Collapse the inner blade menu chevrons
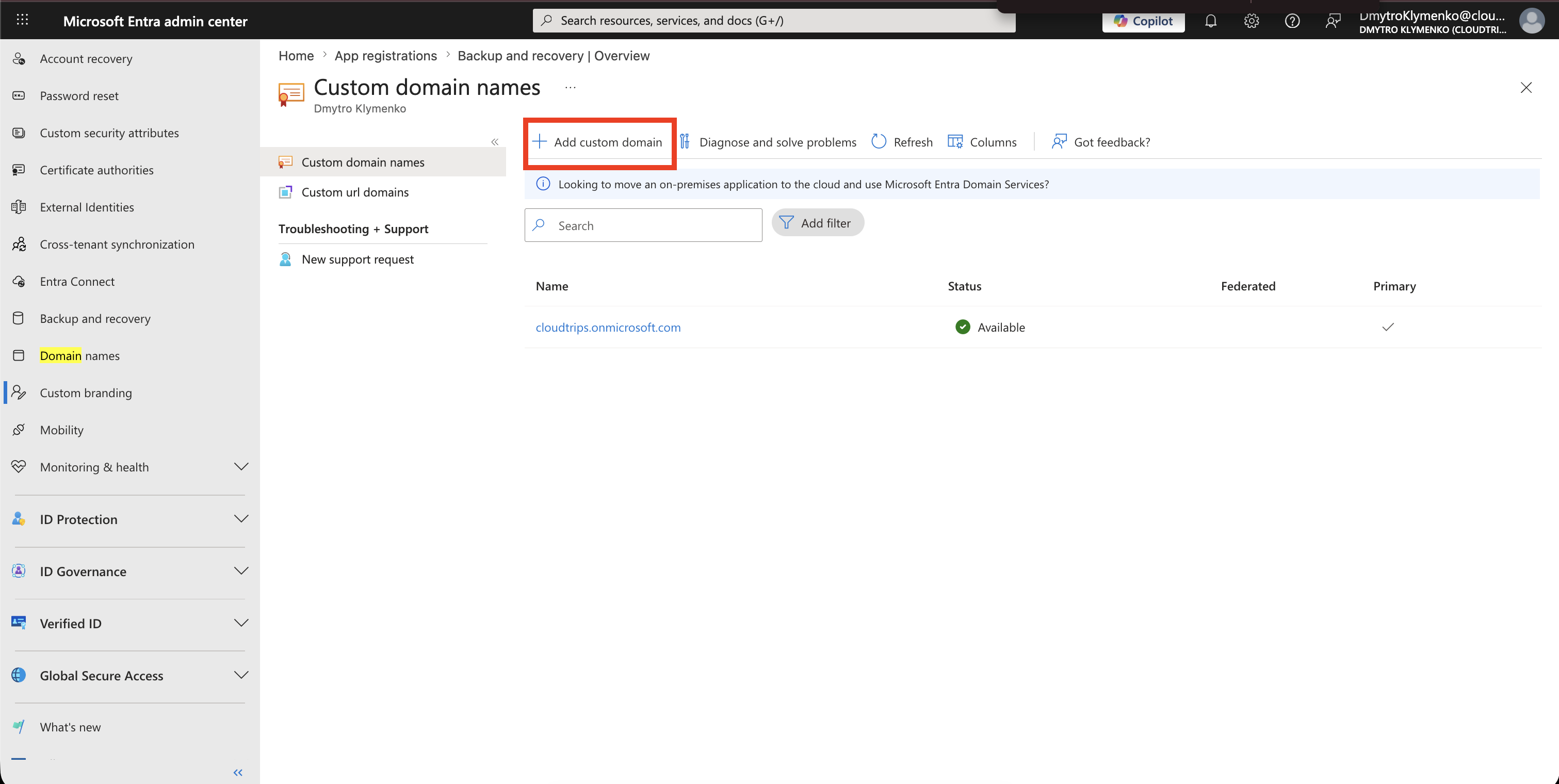Viewport: 1559px width, 784px height. [494, 141]
